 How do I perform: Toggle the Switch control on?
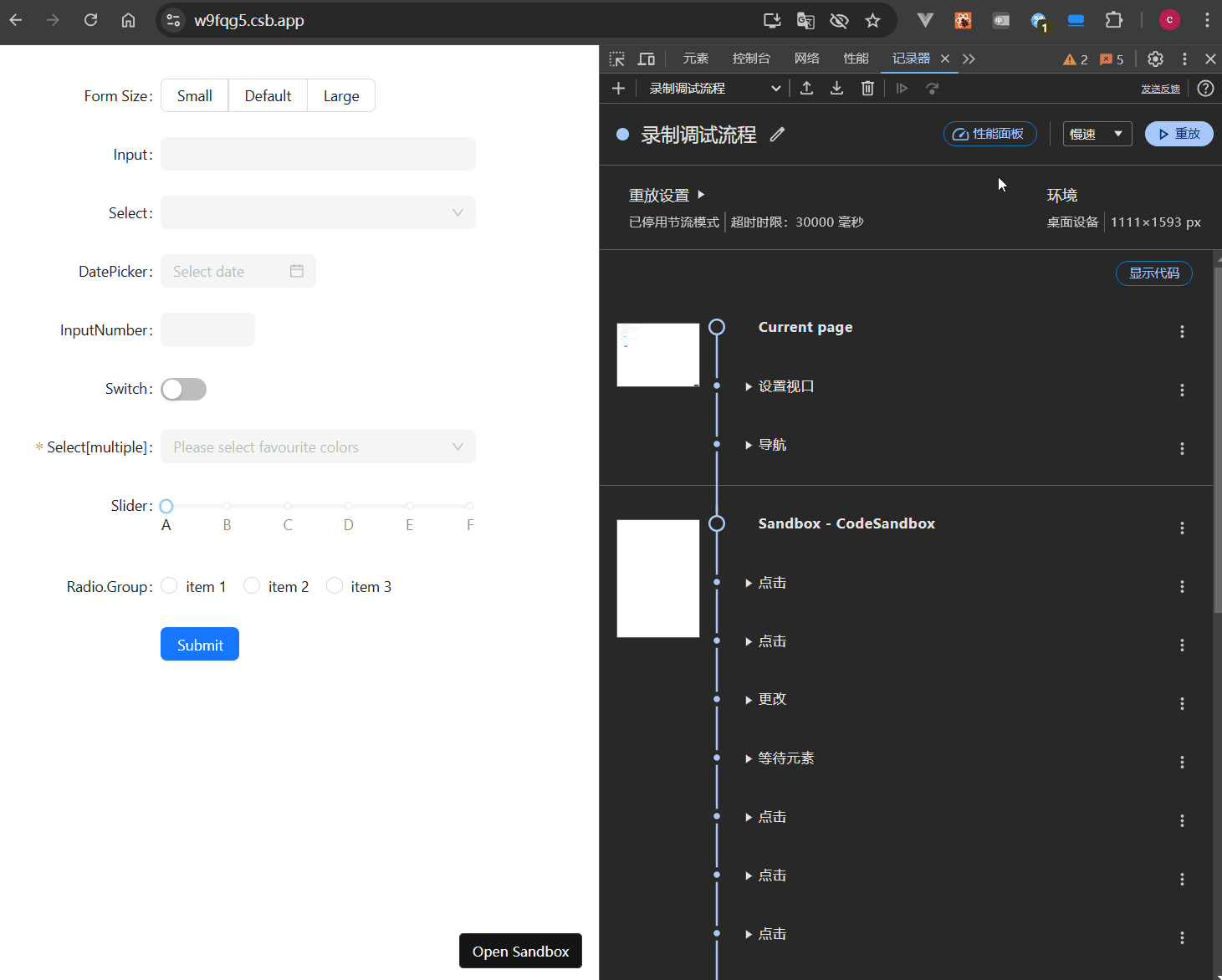point(183,389)
